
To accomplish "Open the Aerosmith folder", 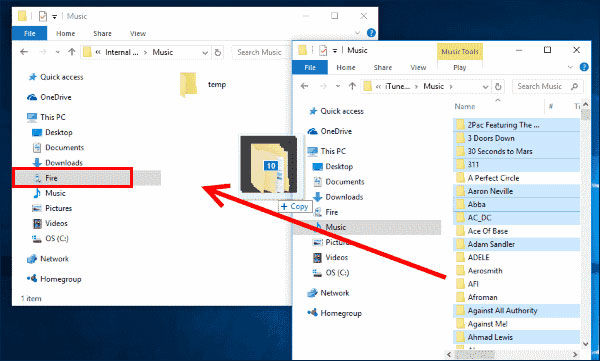I will click(x=485, y=271).
